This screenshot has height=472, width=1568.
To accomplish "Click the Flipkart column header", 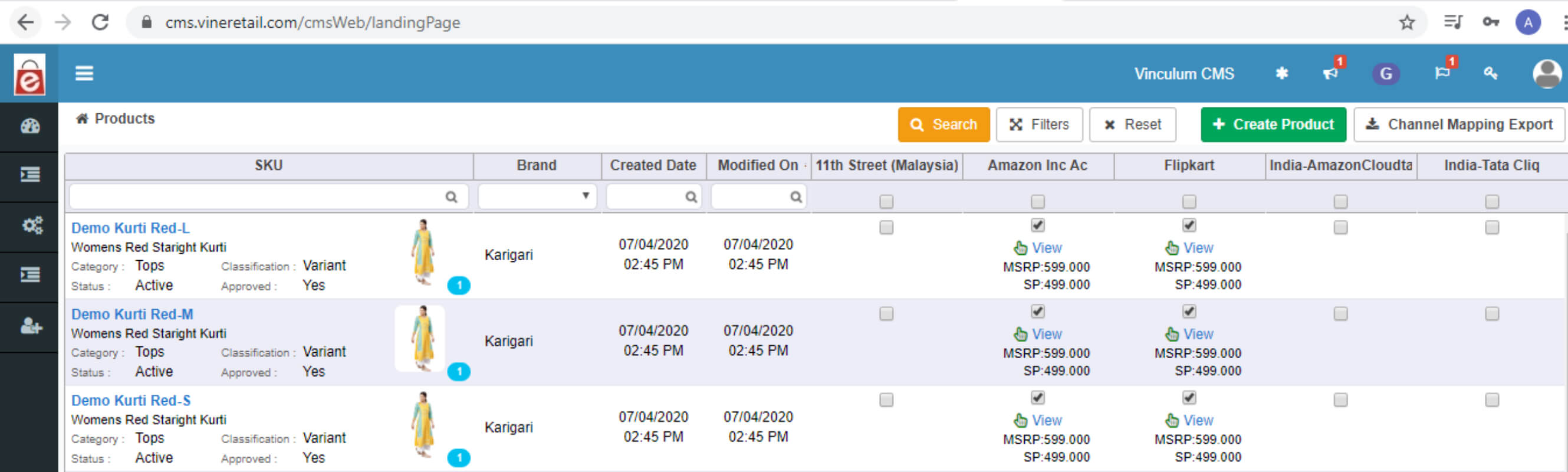I will [x=1189, y=166].
